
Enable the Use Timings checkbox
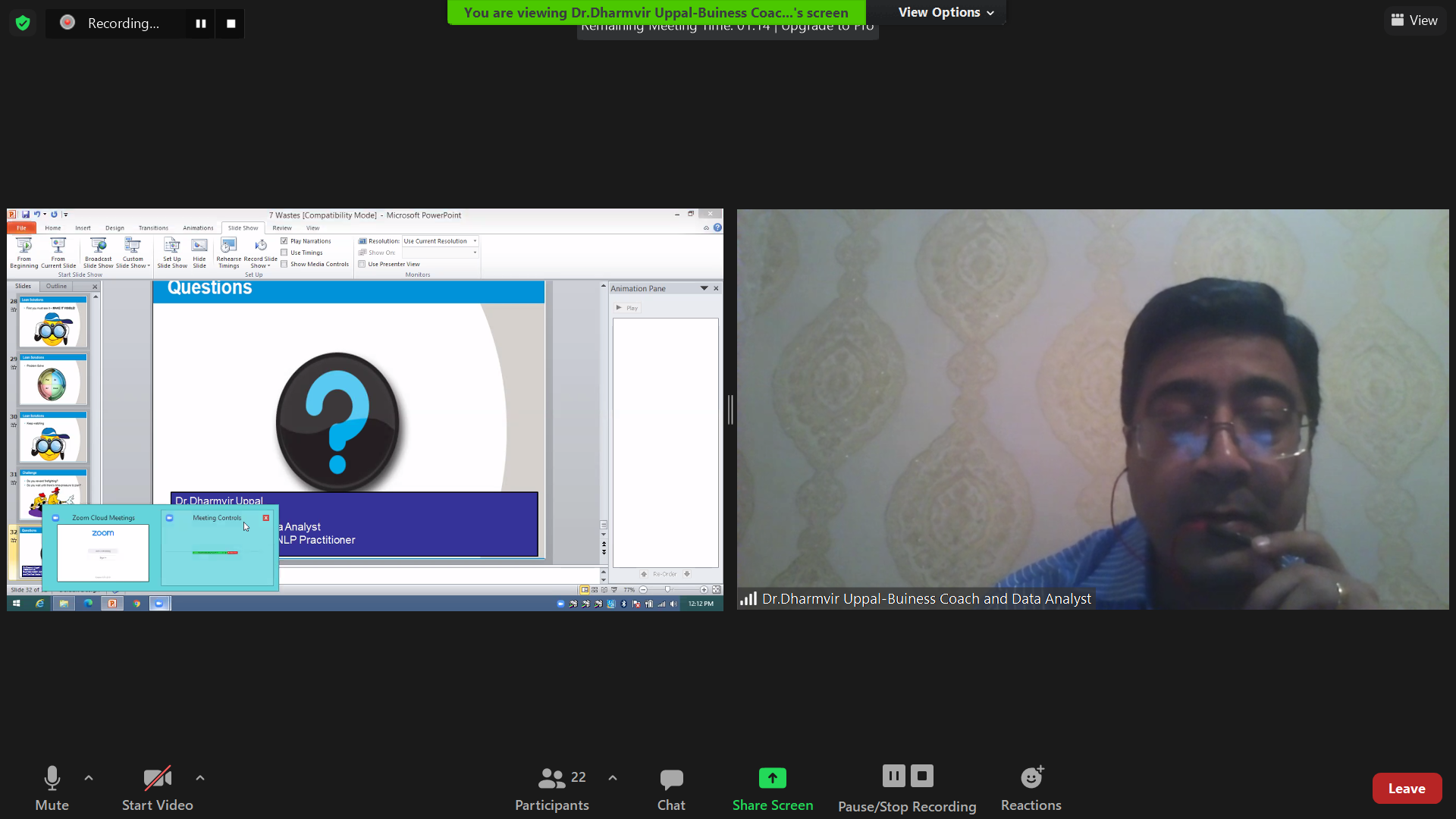click(284, 253)
